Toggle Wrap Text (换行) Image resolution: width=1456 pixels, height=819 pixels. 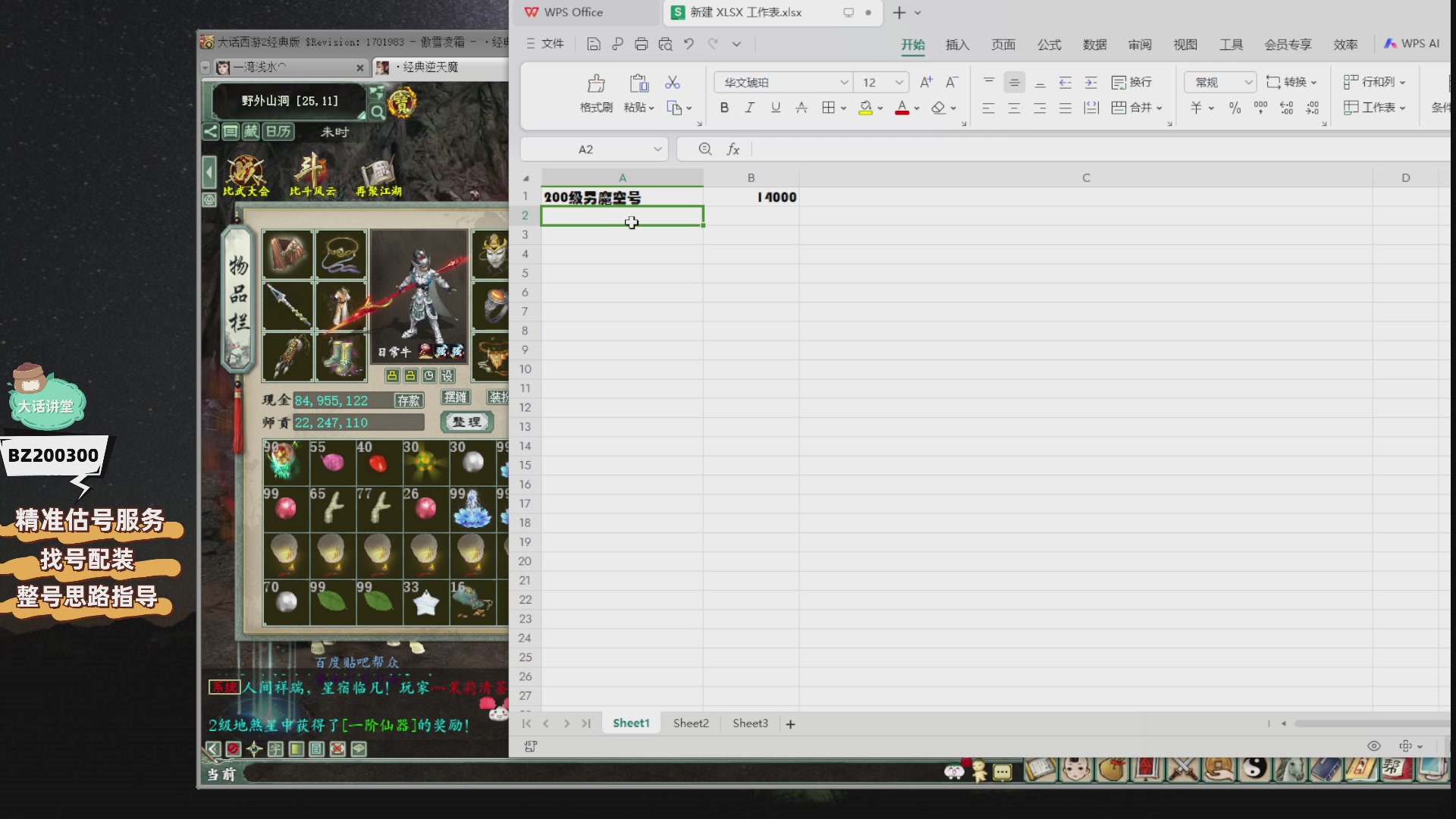(x=1131, y=82)
